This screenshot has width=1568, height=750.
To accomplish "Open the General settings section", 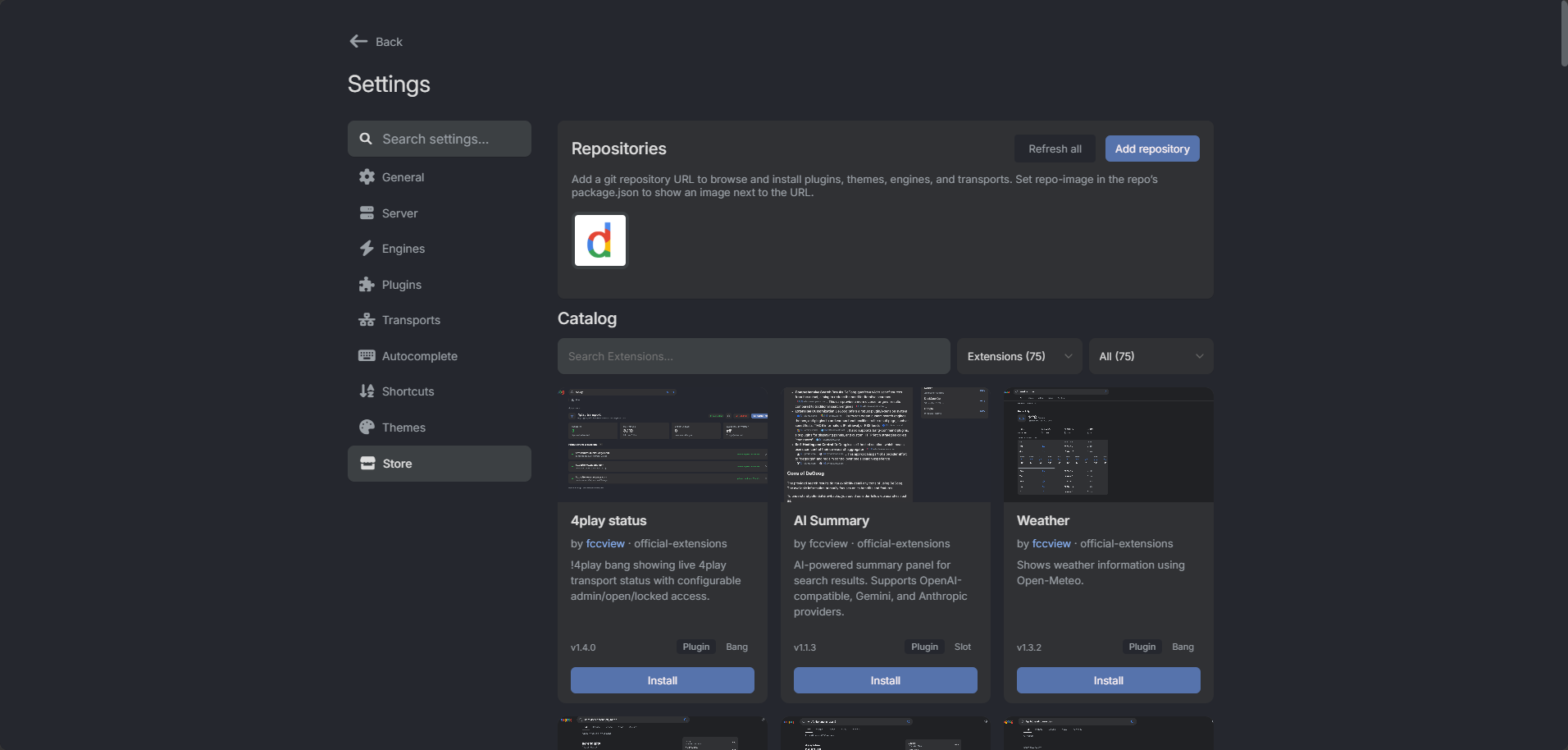I will 440,177.
